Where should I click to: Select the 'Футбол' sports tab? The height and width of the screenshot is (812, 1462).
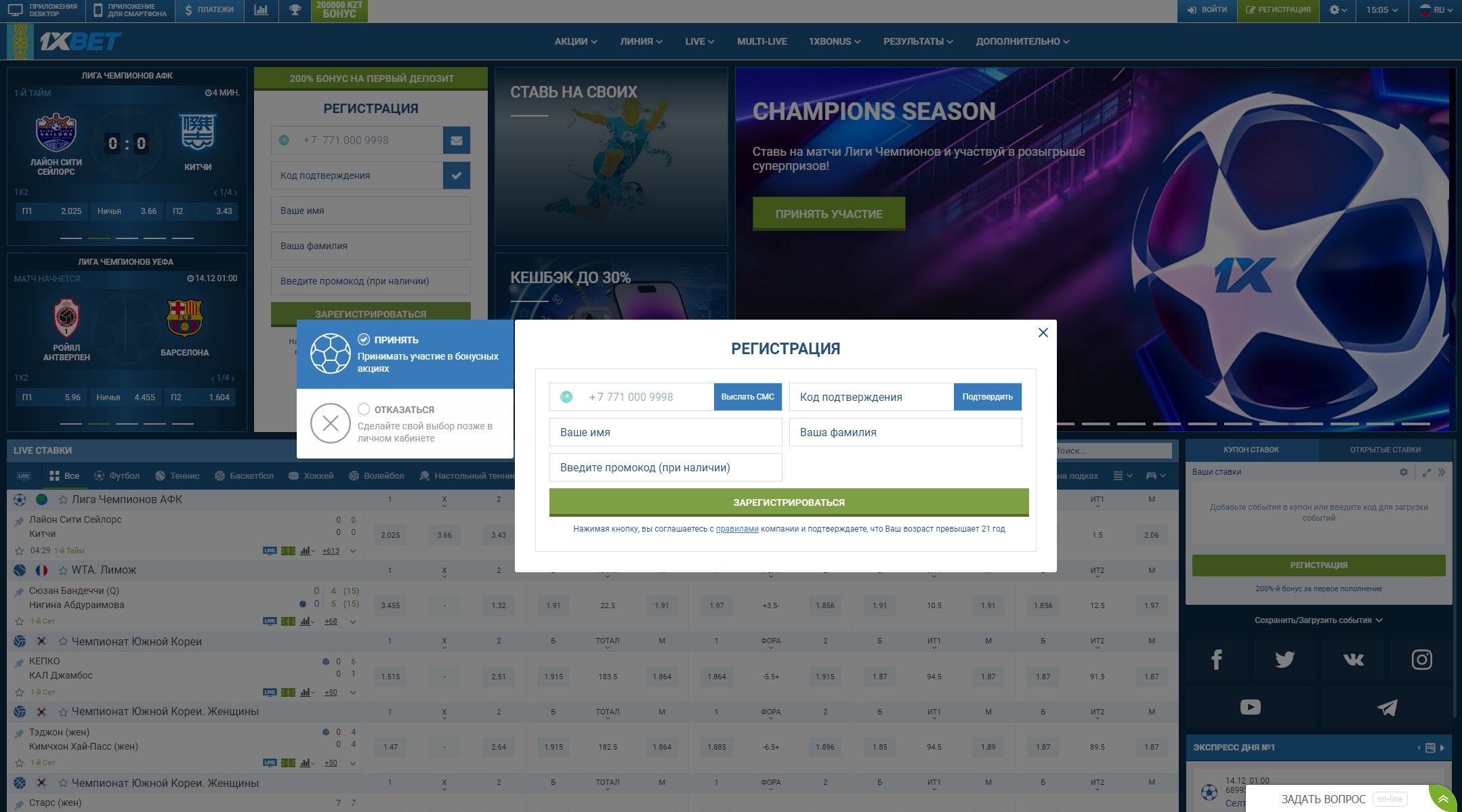tap(117, 476)
